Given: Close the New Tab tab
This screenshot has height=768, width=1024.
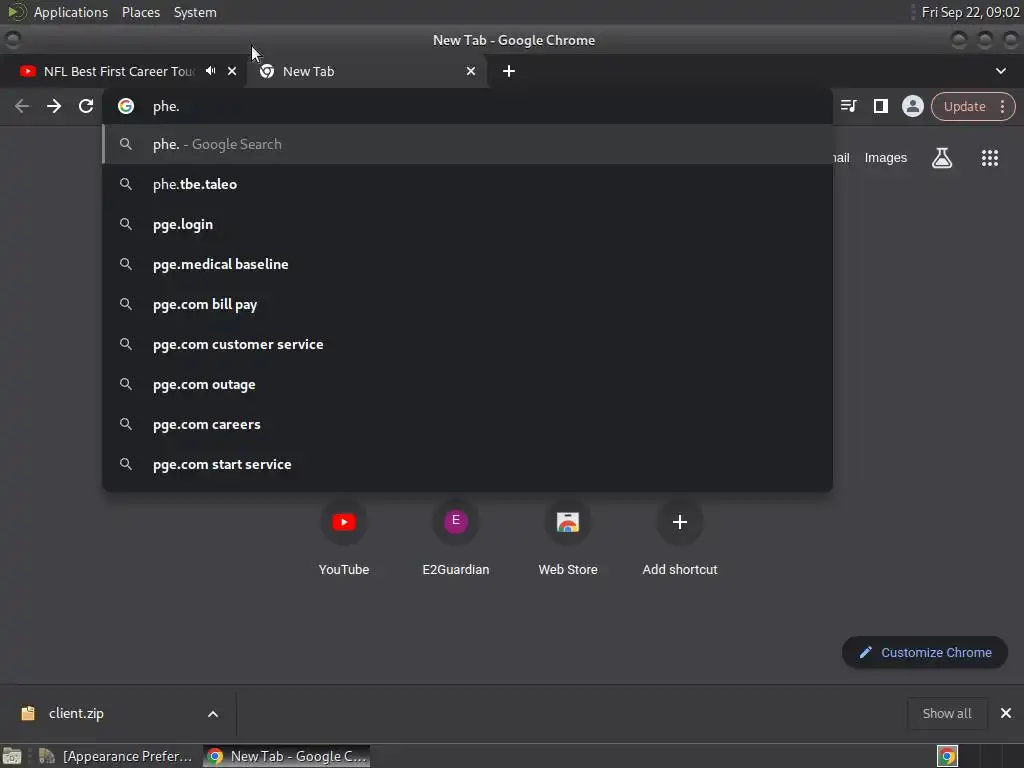Looking at the screenshot, I should pyautogui.click(x=471, y=71).
